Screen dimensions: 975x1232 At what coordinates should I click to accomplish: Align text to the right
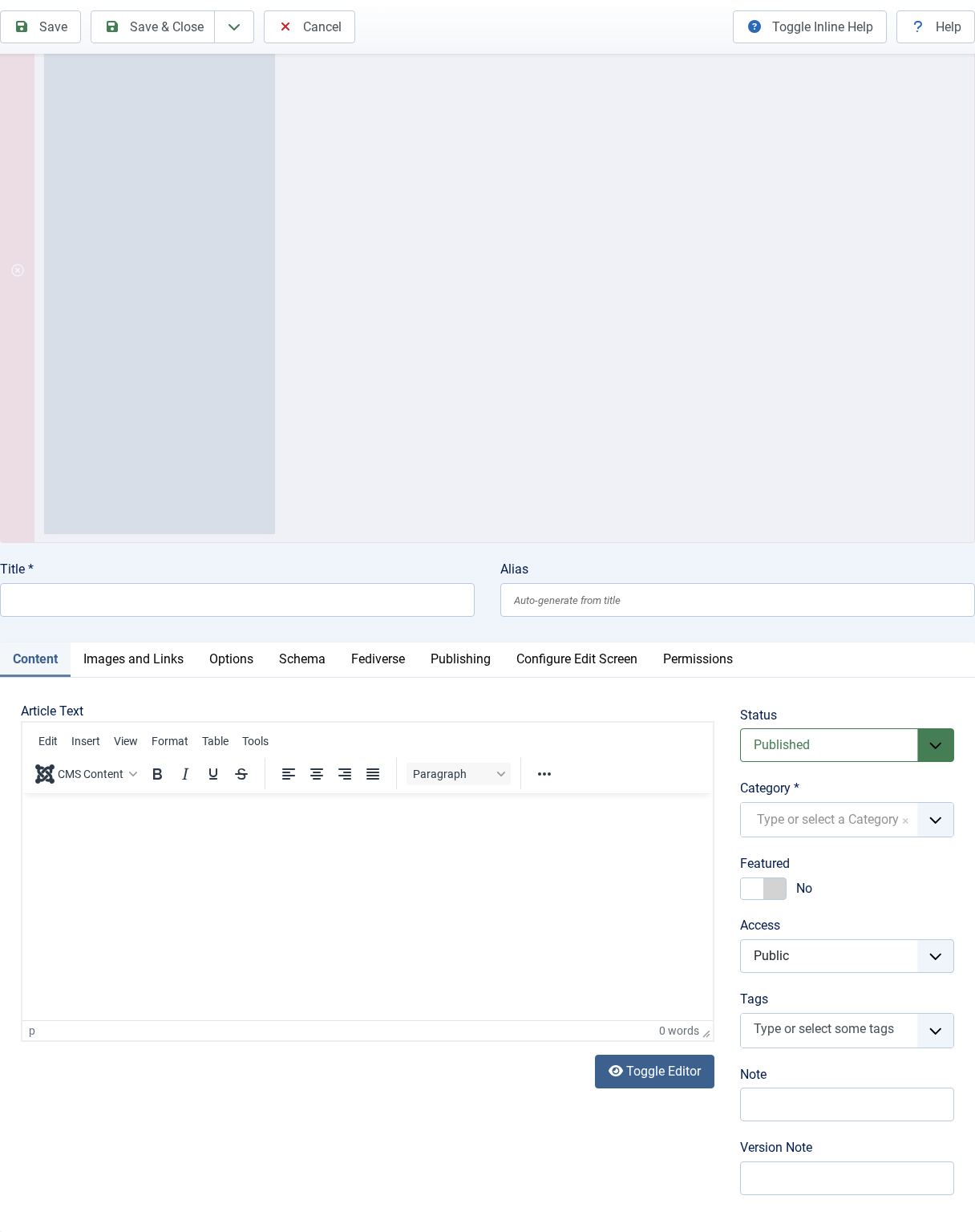[x=345, y=774]
